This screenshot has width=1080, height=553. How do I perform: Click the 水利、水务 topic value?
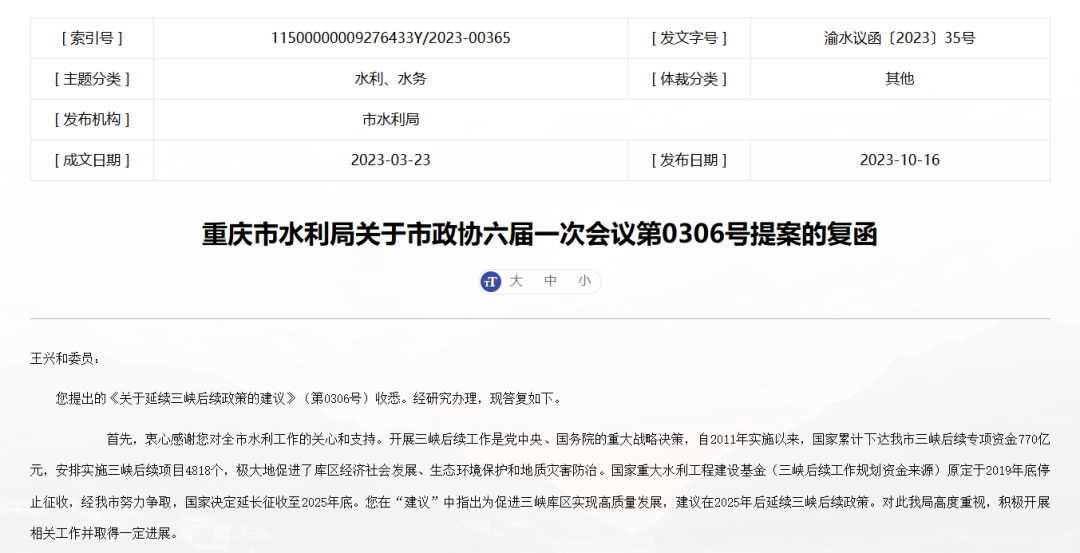click(x=390, y=79)
